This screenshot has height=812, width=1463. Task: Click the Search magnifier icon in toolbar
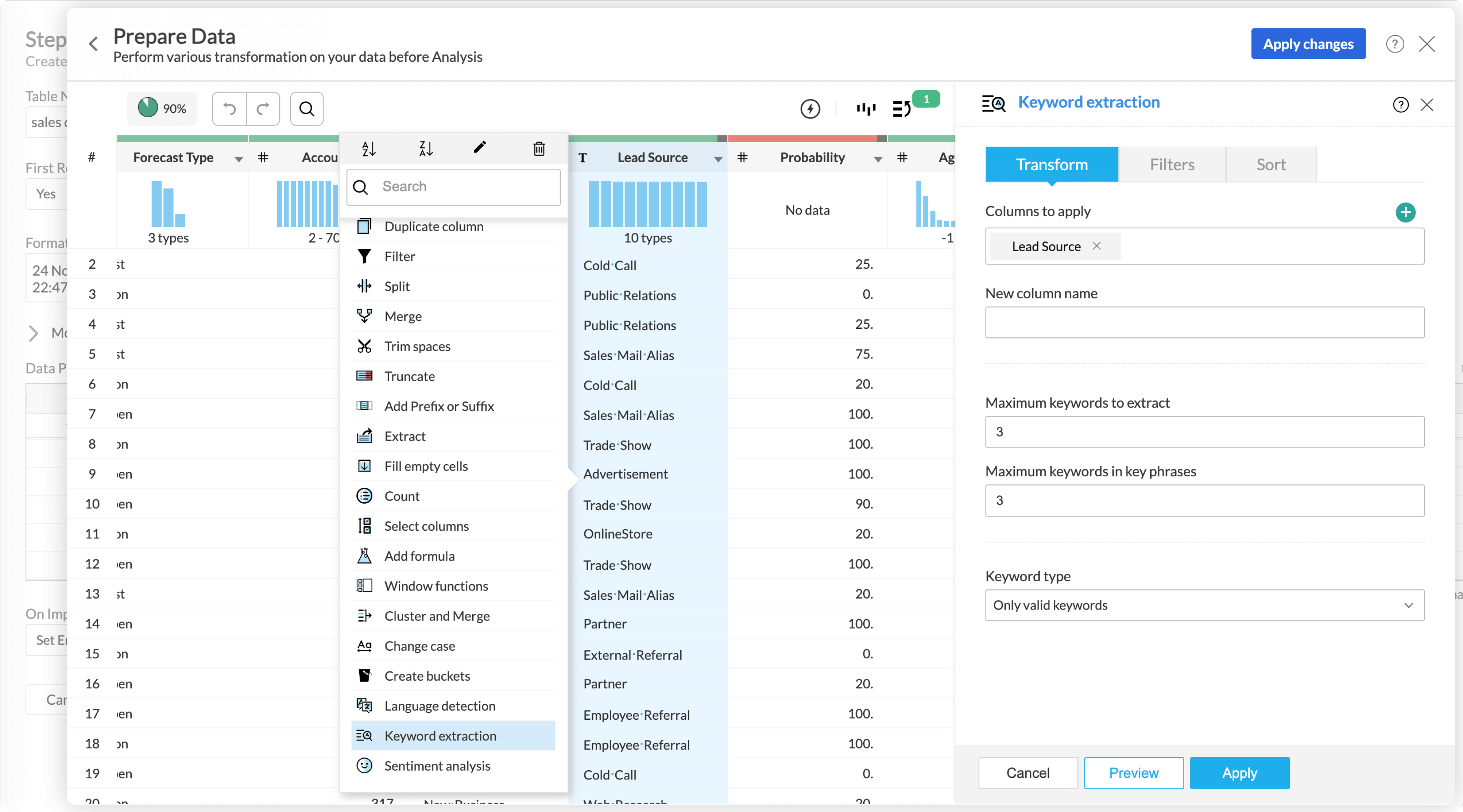click(x=307, y=108)
